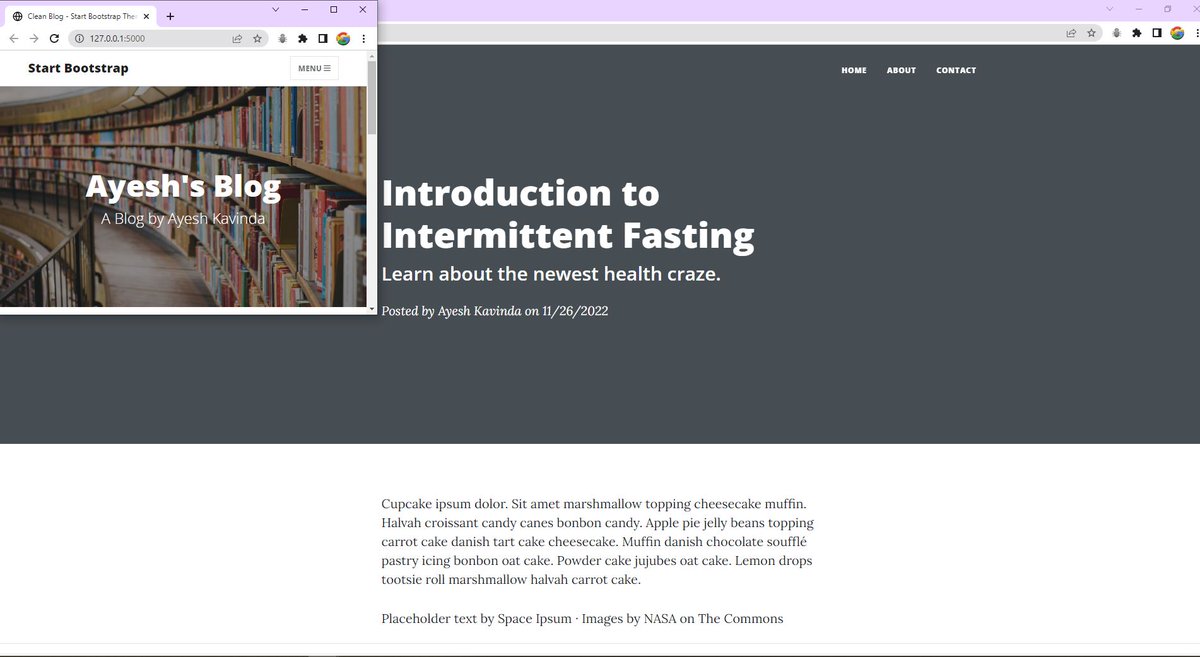Minimize the background browser window
The height and width of the screenshot is (657, 1200).
(x=1138, y=9)
